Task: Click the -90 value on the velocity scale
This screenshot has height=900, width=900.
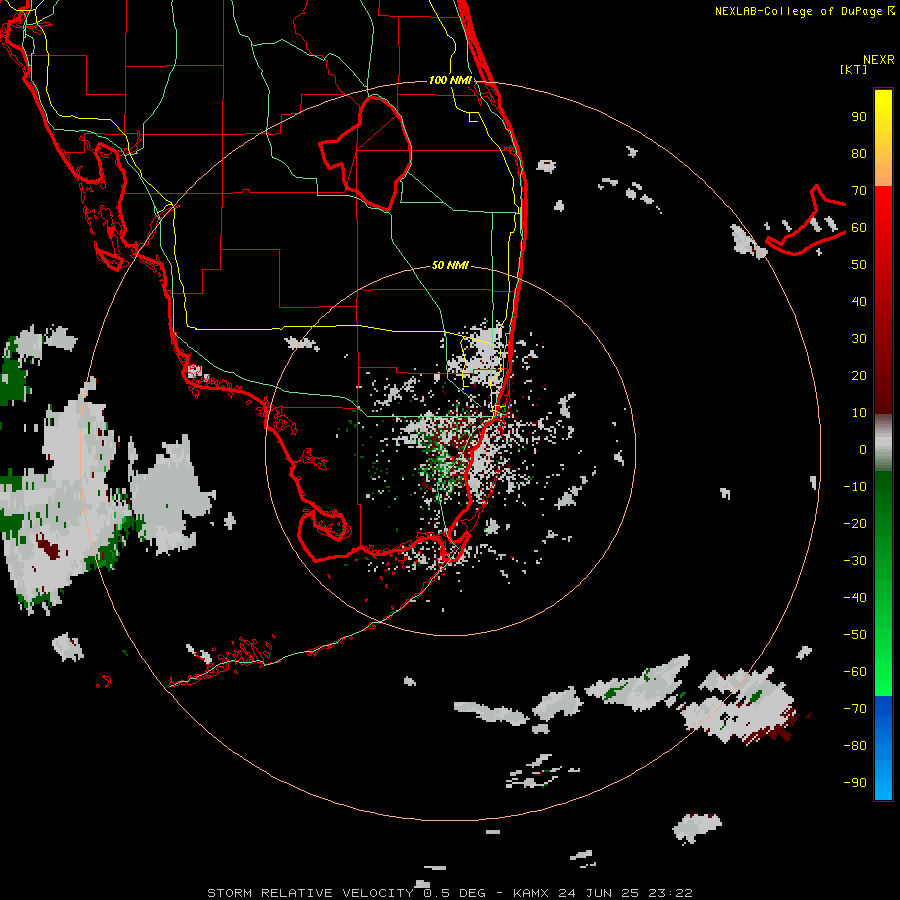Action: 855,783
